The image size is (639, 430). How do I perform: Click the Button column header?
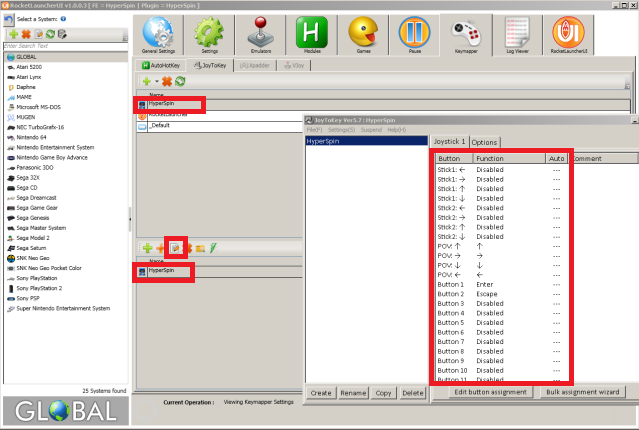click(454, 159)
